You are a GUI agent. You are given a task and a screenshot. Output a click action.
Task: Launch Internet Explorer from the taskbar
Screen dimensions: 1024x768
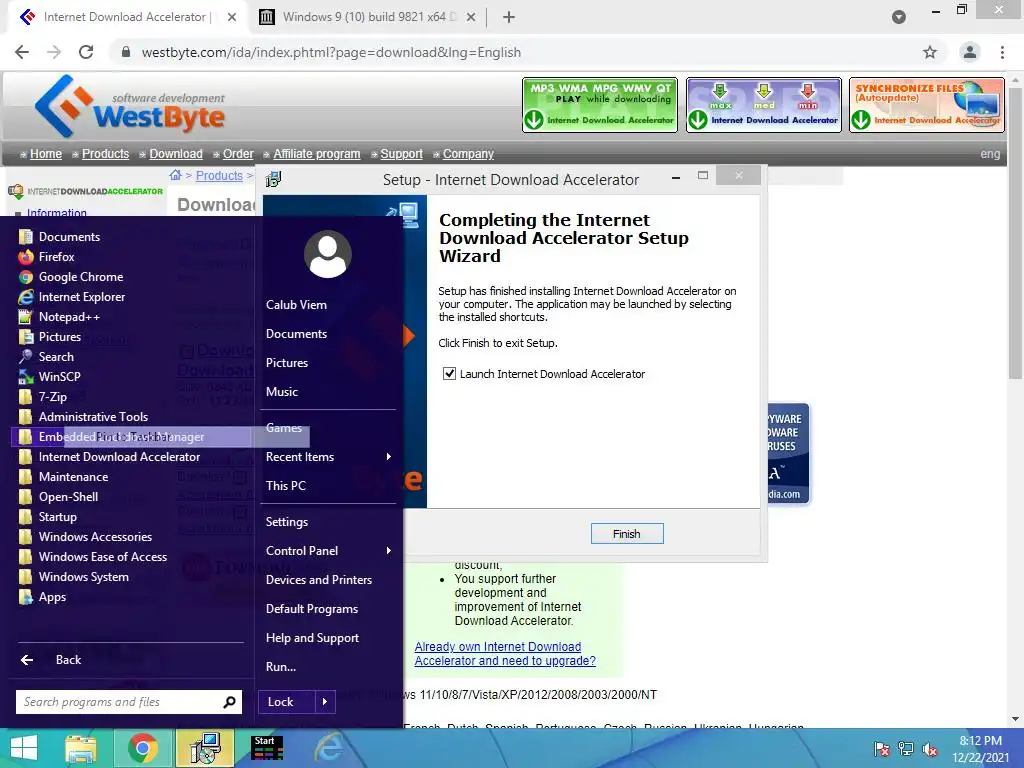(329, 748)
